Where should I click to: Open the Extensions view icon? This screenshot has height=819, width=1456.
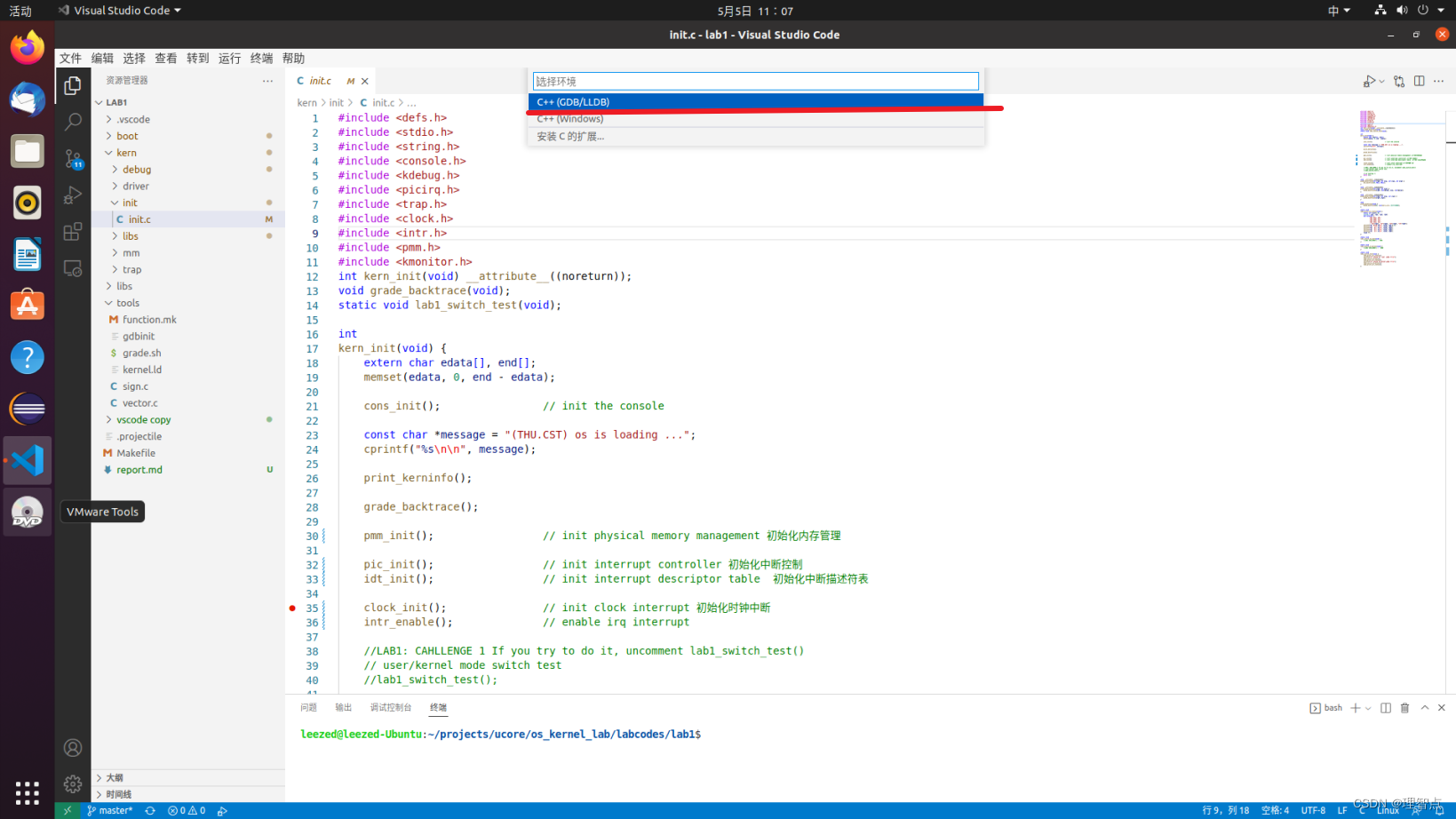(73, 231)
